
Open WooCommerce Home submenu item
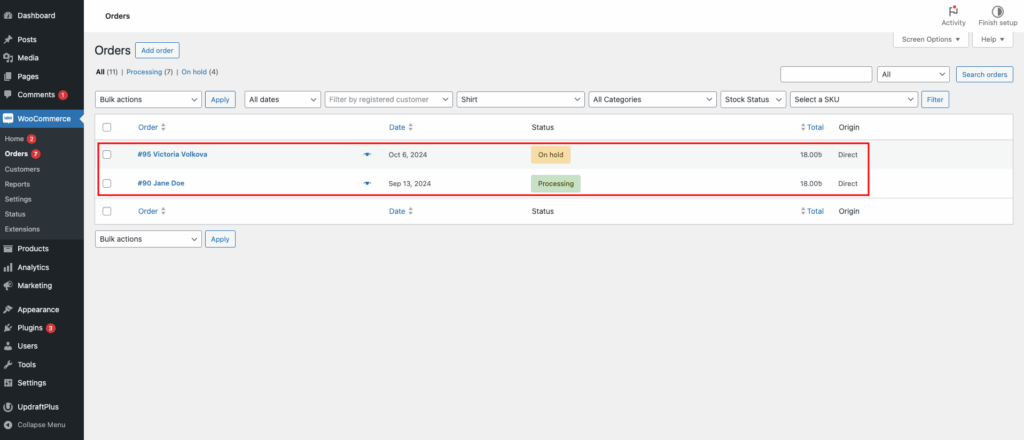(x=14, y=139)
